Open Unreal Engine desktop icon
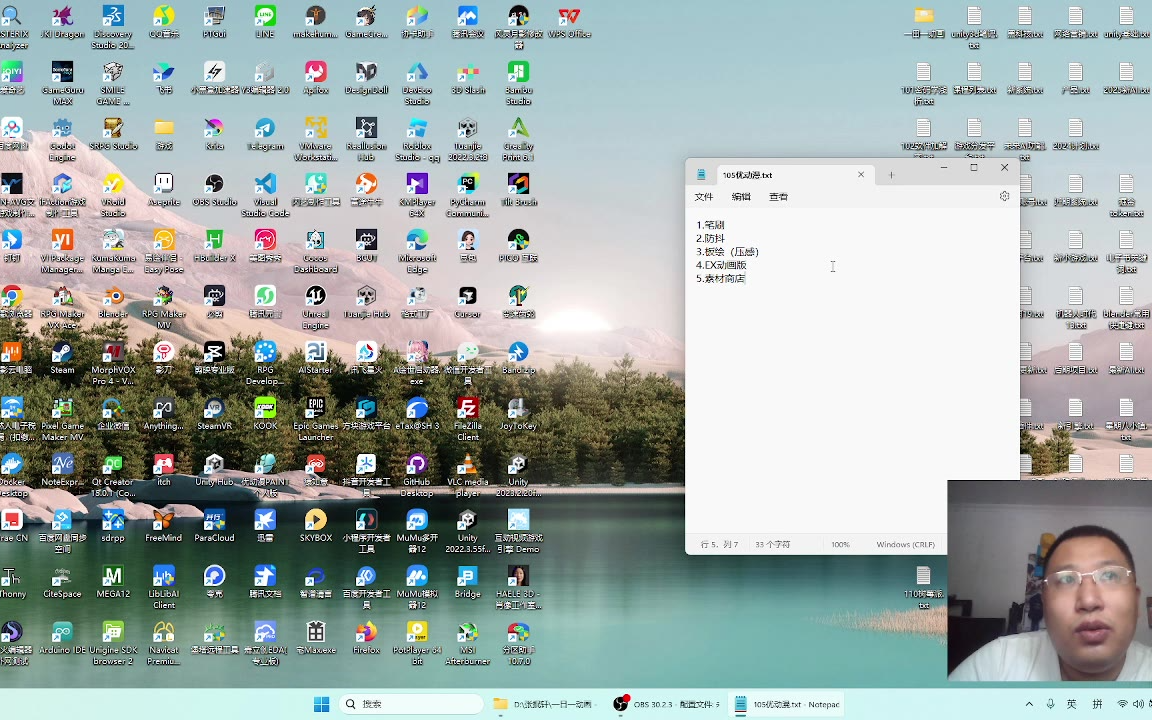This screenshot has width=1152, height=720. point(316,306)
